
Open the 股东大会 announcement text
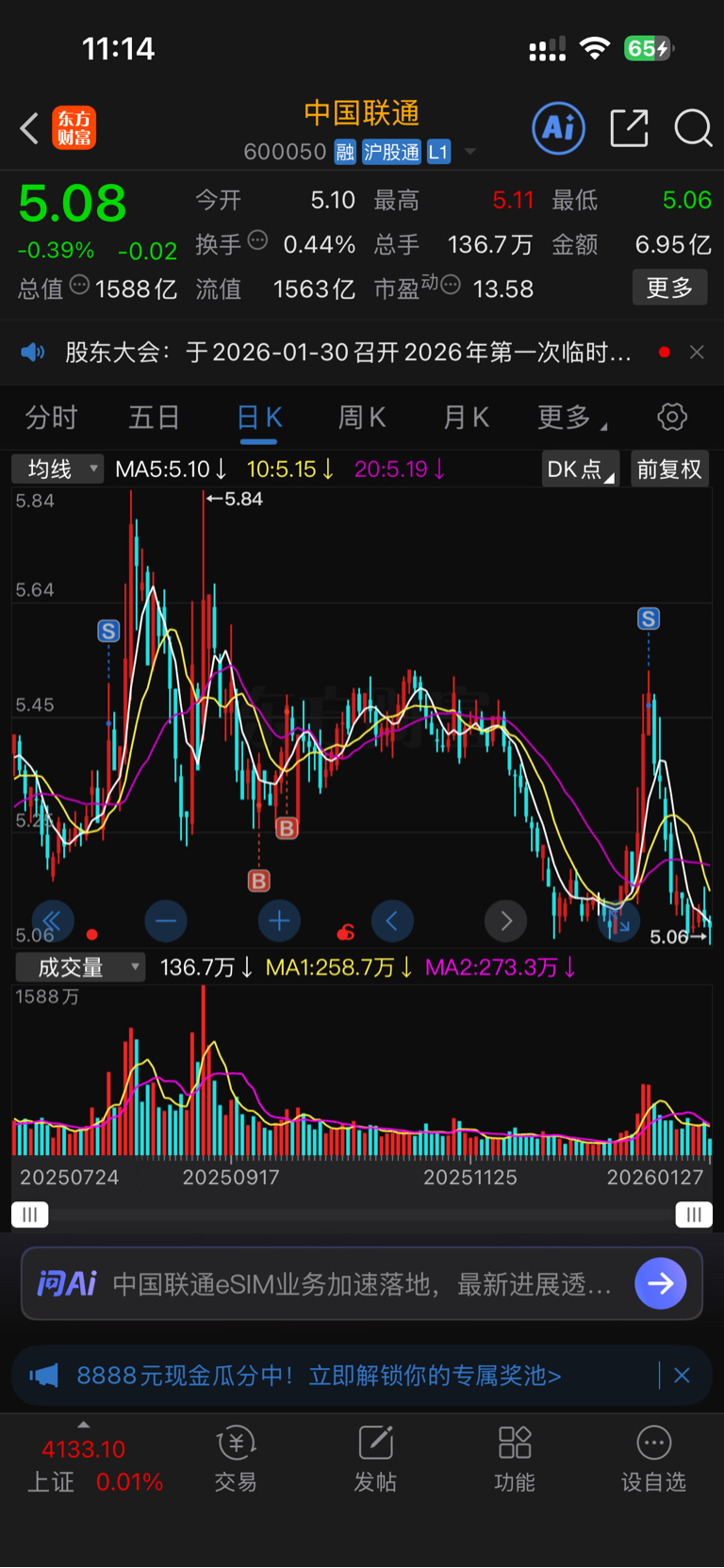coord(349,353)
